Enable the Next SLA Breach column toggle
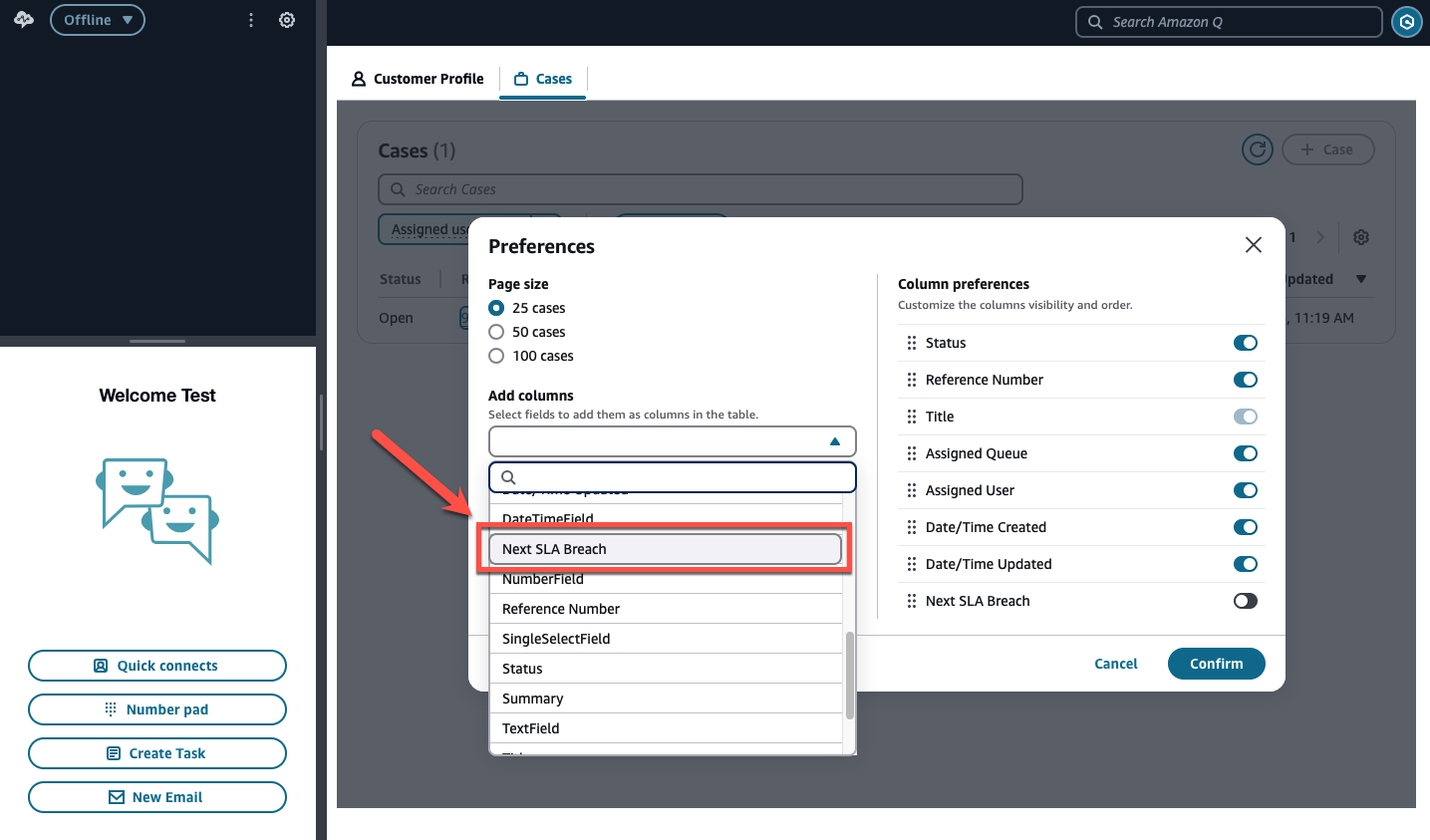 pos(1245,601)
